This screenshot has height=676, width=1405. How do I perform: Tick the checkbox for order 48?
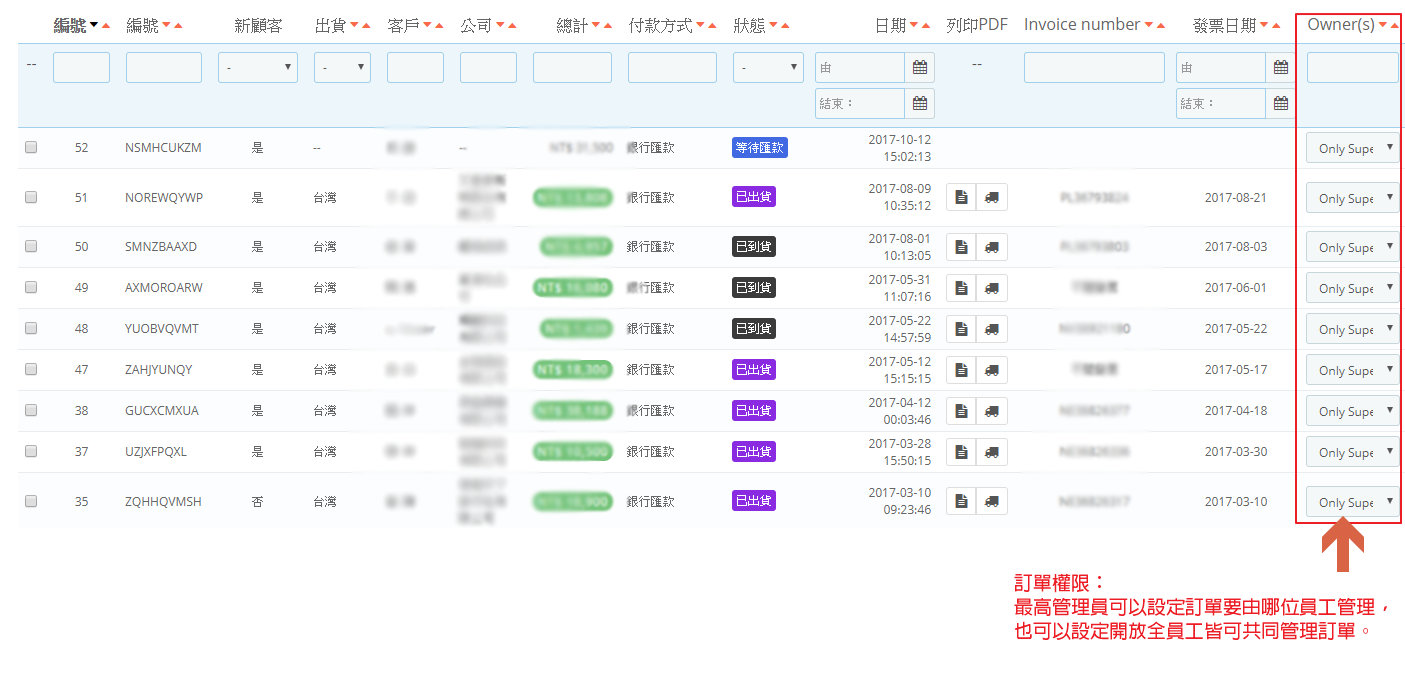point(31,328)
